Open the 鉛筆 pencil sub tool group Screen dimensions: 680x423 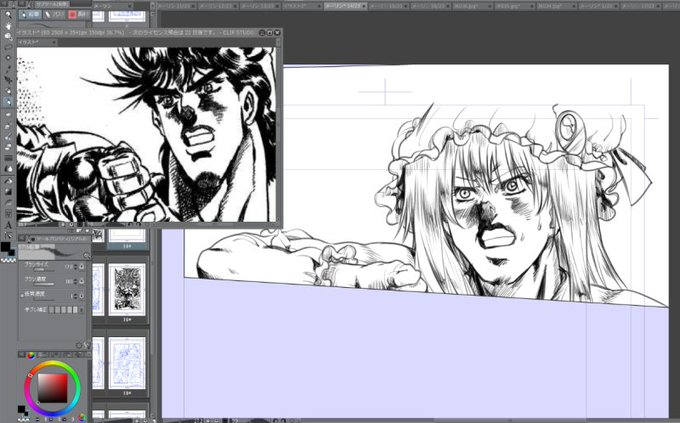tap(30, 14)
